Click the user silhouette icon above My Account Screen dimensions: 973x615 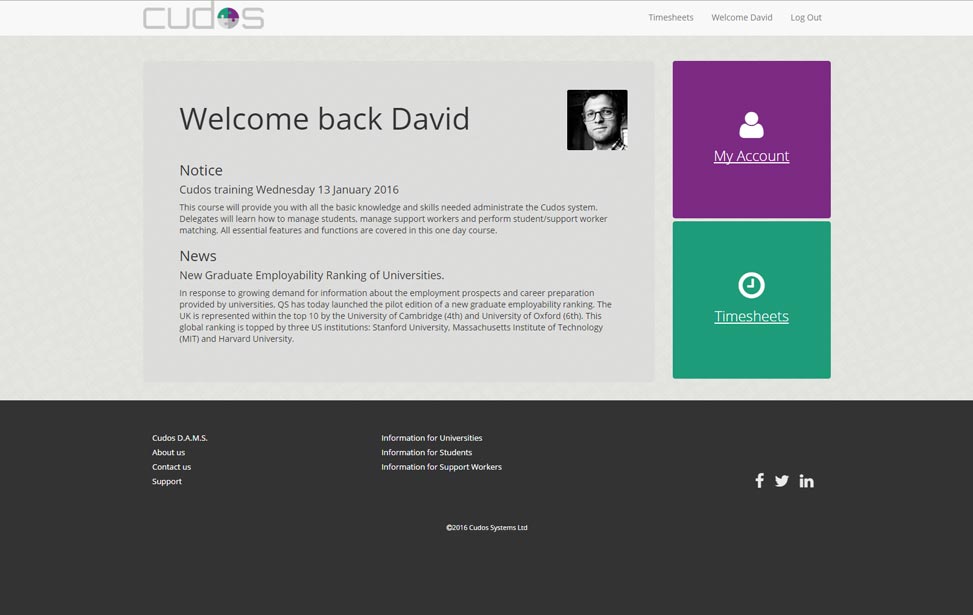click(x=751, y=125)
